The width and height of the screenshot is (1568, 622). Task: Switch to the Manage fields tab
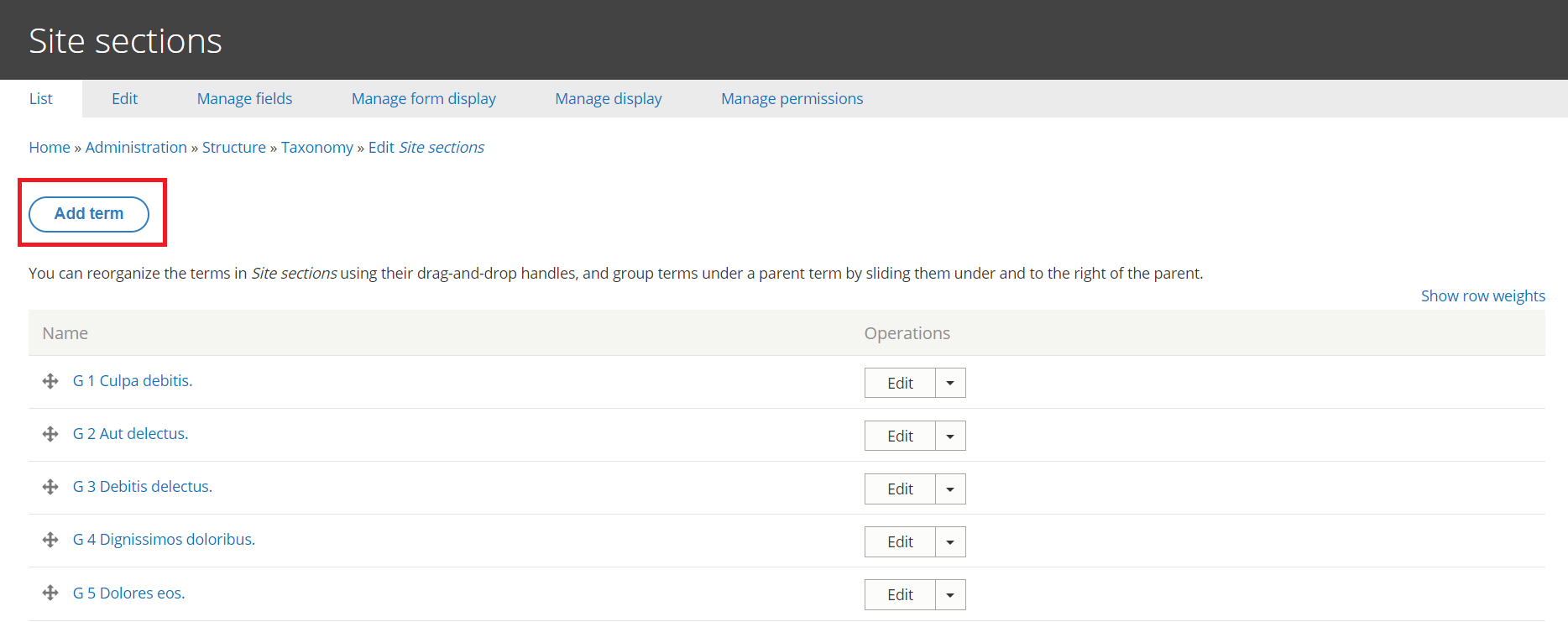(x=244, y=98)
